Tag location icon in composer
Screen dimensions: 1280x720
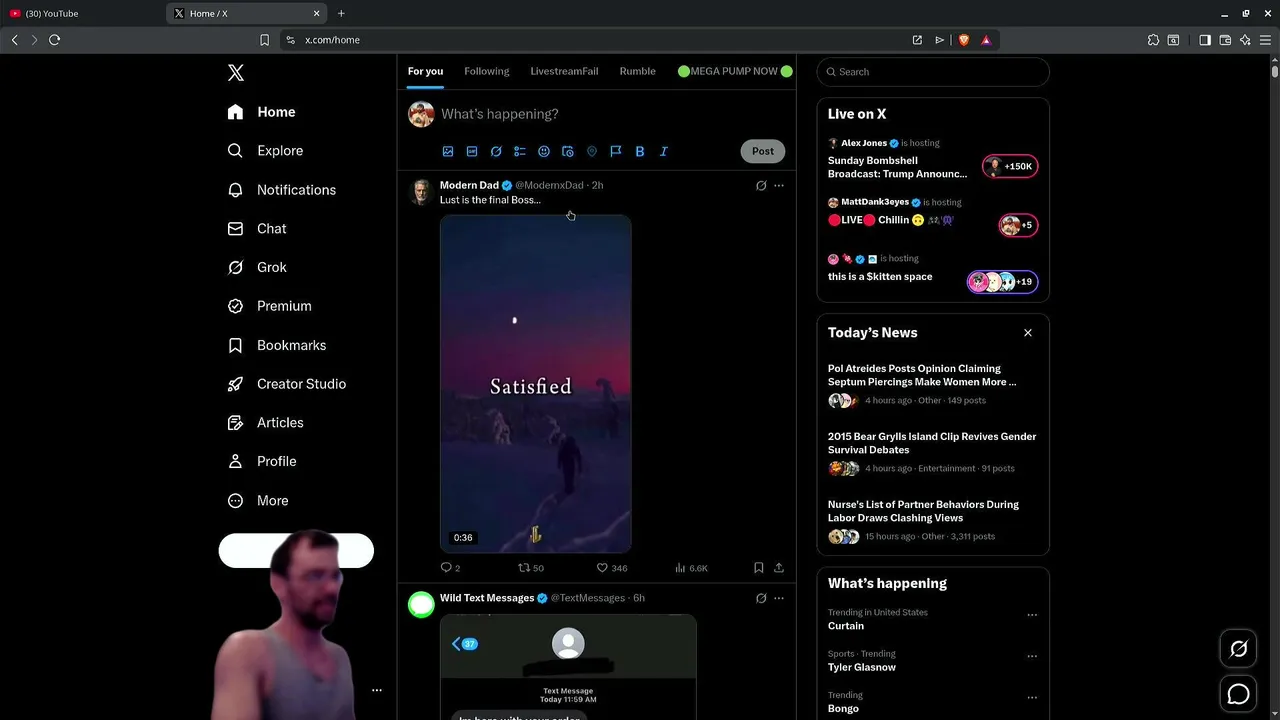(x=592, y=152)
